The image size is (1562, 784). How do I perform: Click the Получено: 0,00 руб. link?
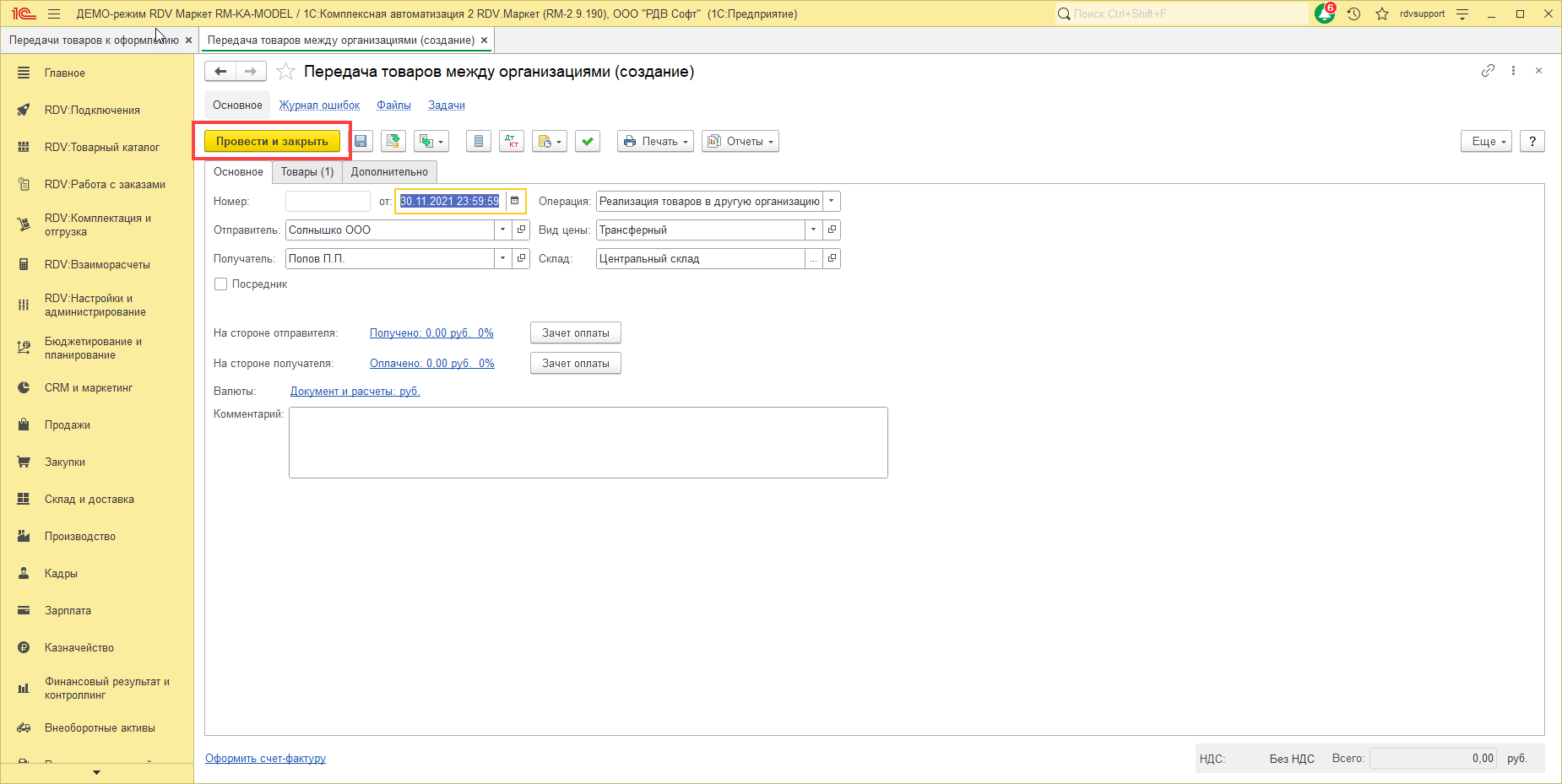tap(431, 333)
